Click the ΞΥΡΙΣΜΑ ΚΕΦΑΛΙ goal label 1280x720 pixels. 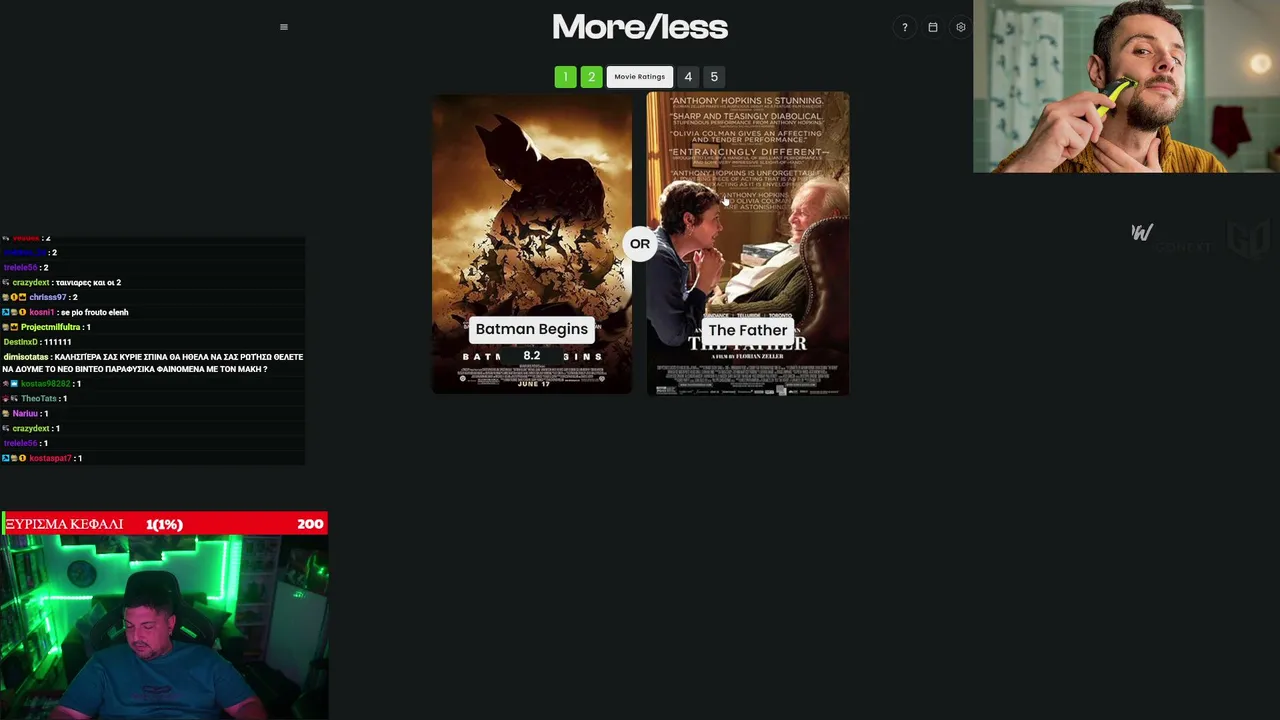coord(64,524)
